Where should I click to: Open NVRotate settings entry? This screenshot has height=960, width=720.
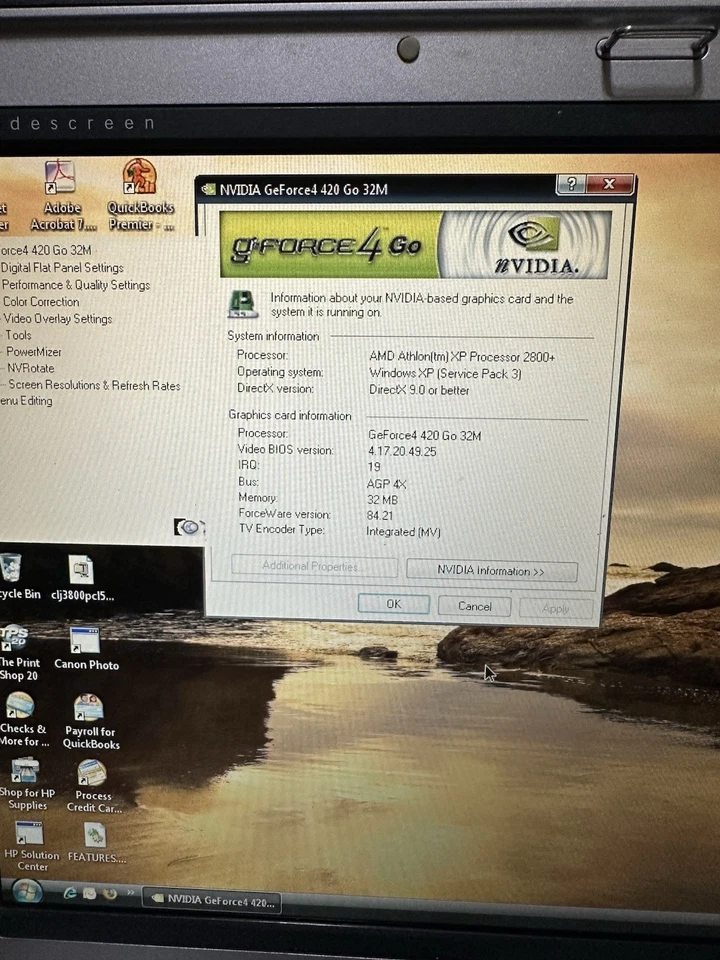point(31,368)
